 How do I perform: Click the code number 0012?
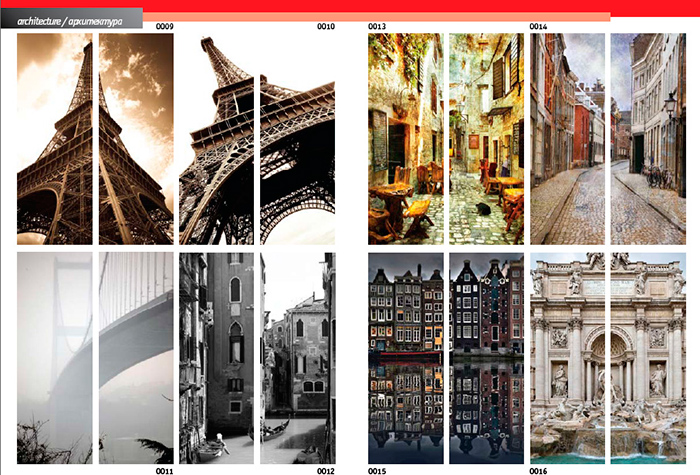point(326,471)
